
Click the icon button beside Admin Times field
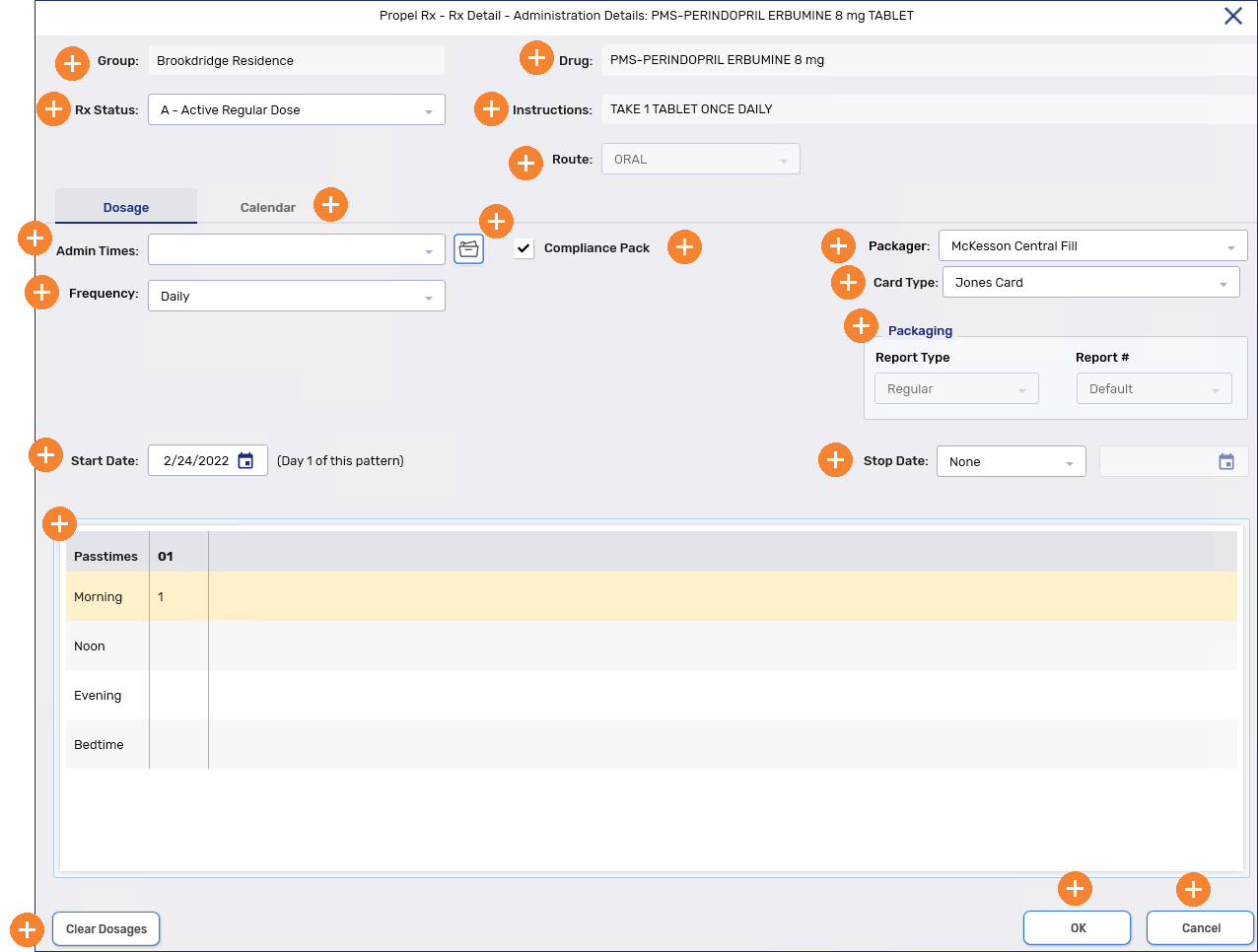[x=468, y=249]
